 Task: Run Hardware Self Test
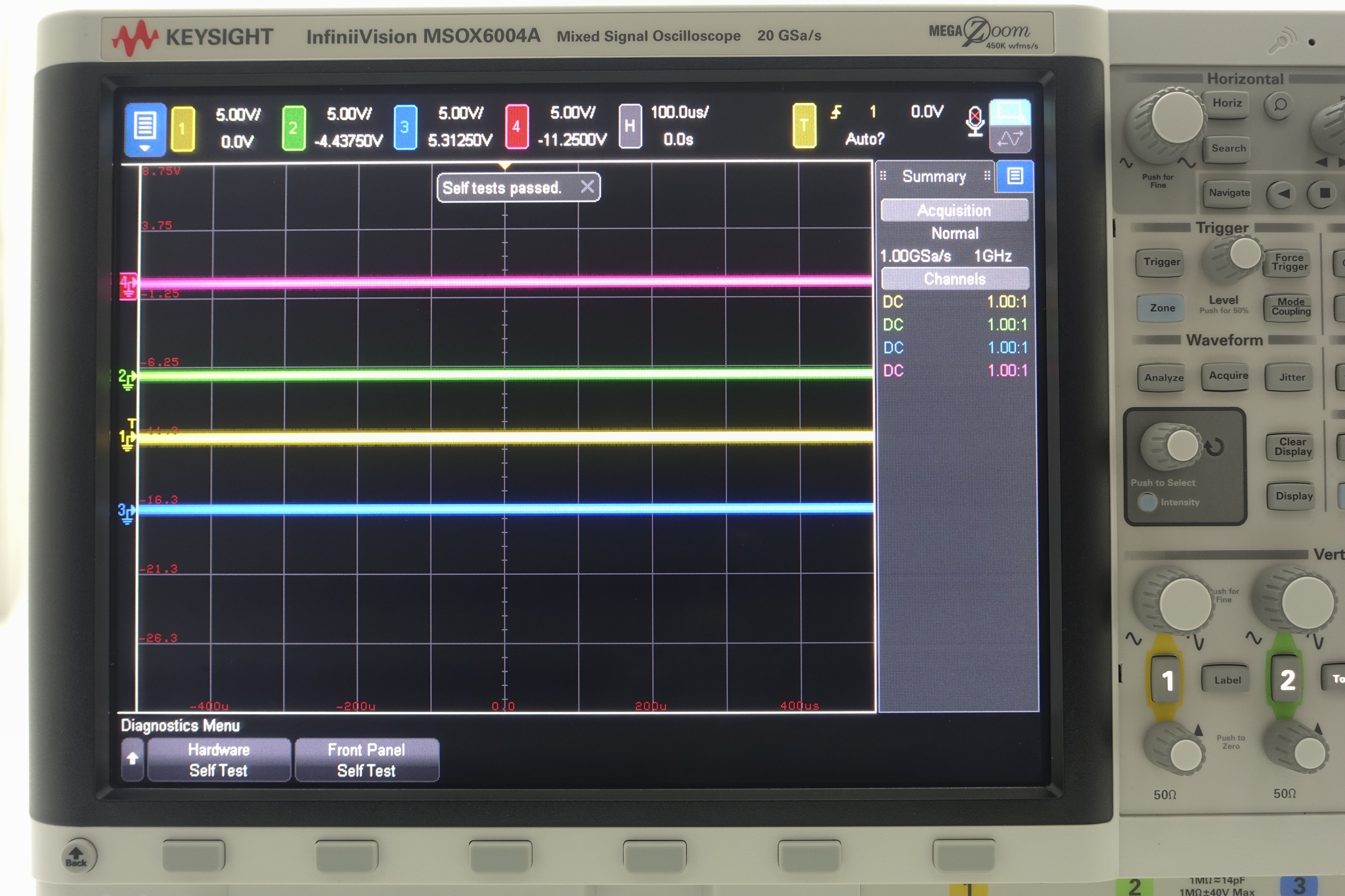click(x=219, y=760)
